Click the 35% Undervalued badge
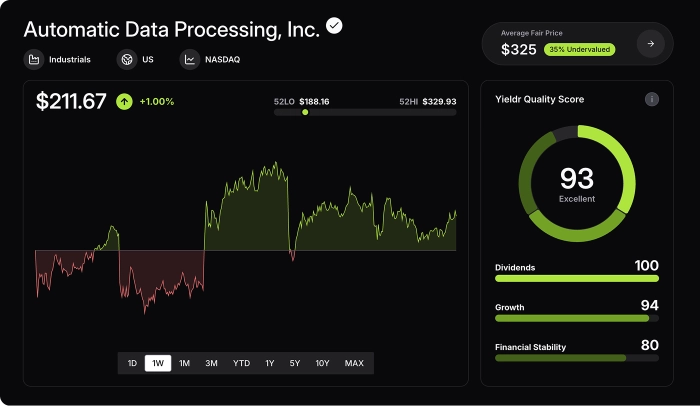 coord(579,50)
